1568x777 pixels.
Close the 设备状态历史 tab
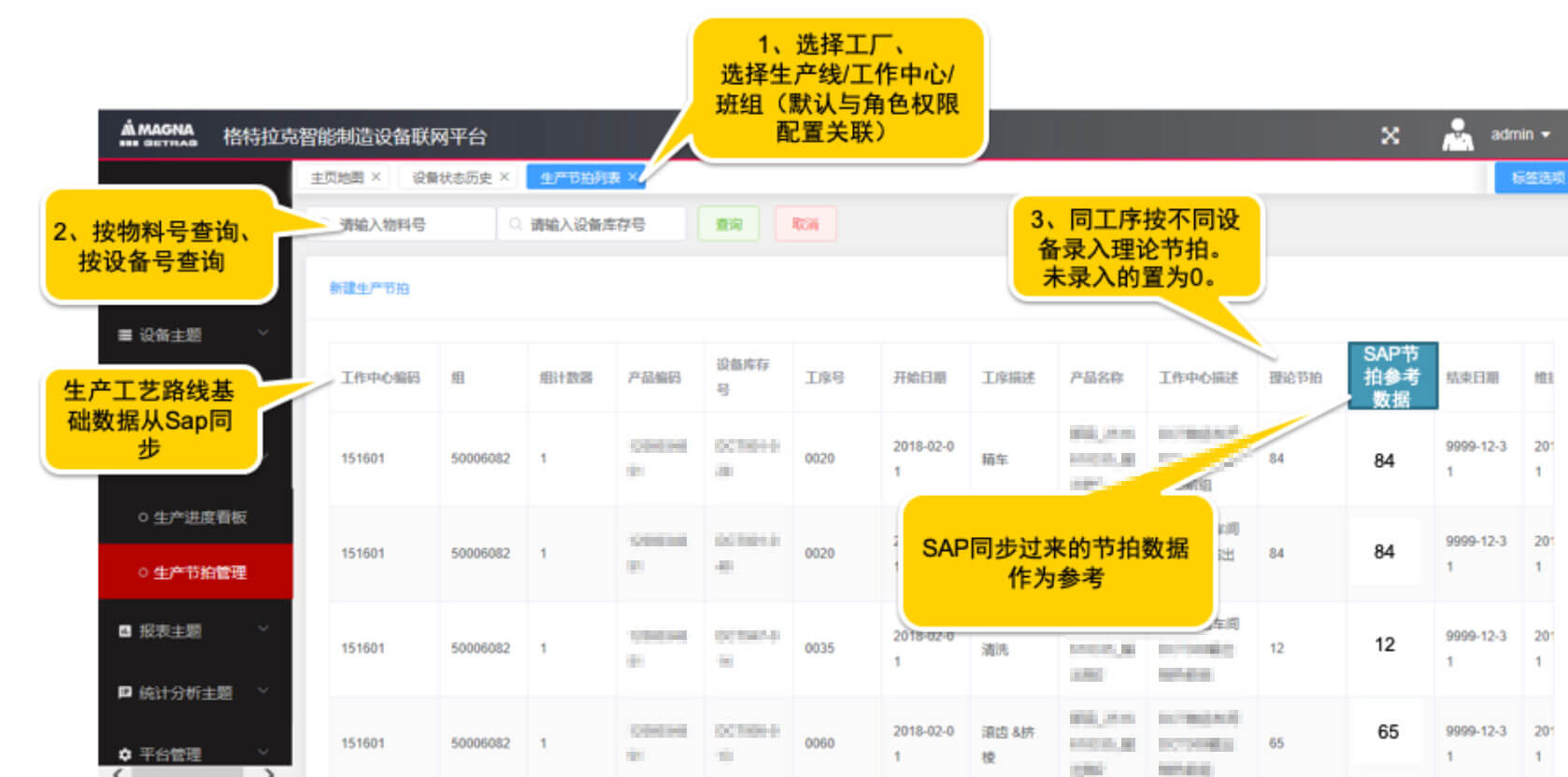point(505,177)
